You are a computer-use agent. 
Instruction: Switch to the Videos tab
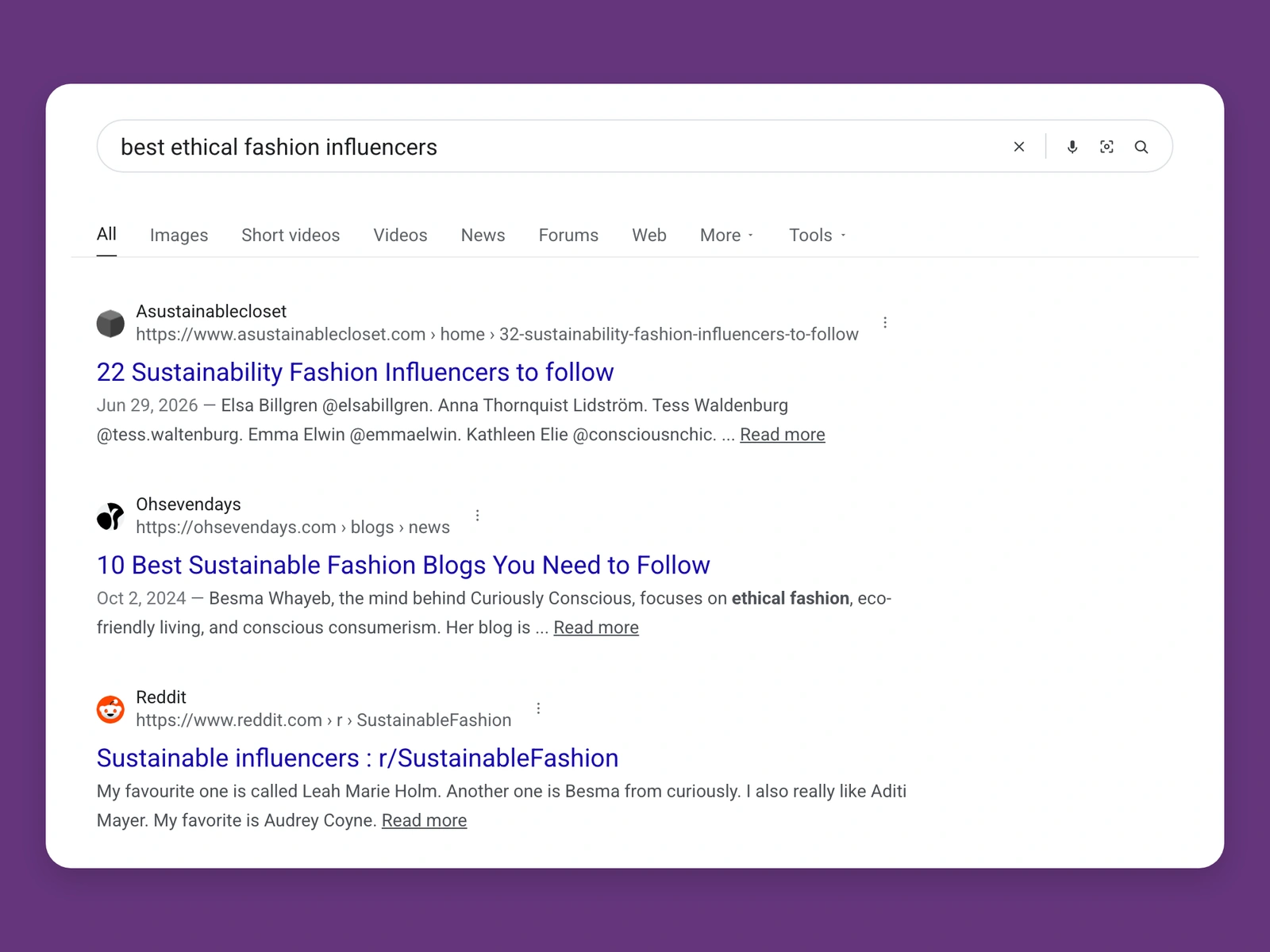pyautogui.click(x=400, y=236)
